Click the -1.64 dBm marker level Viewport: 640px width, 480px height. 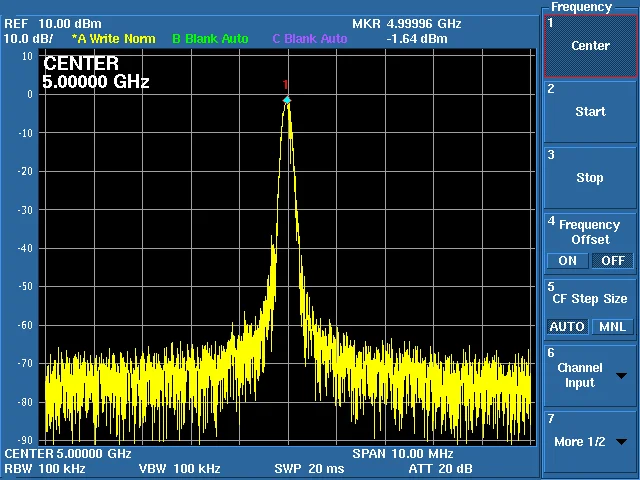point(417,39)
